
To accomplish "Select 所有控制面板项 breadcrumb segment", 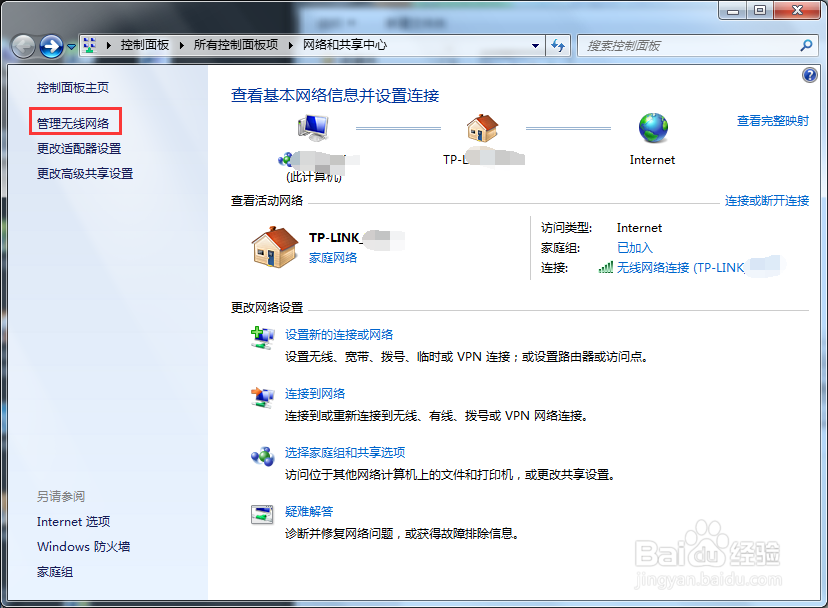I will [236, 45].
